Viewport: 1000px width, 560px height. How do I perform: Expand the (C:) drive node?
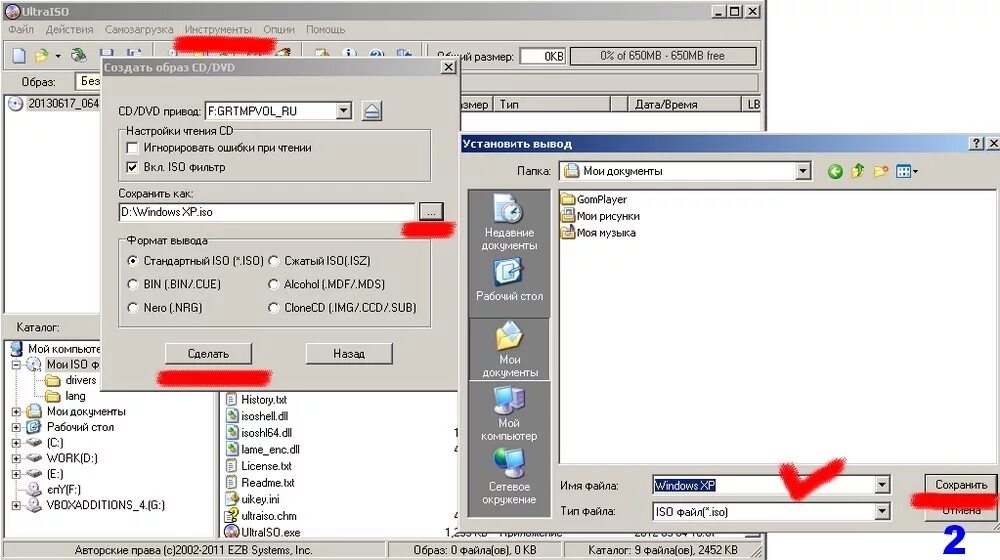tap(16, 443)
